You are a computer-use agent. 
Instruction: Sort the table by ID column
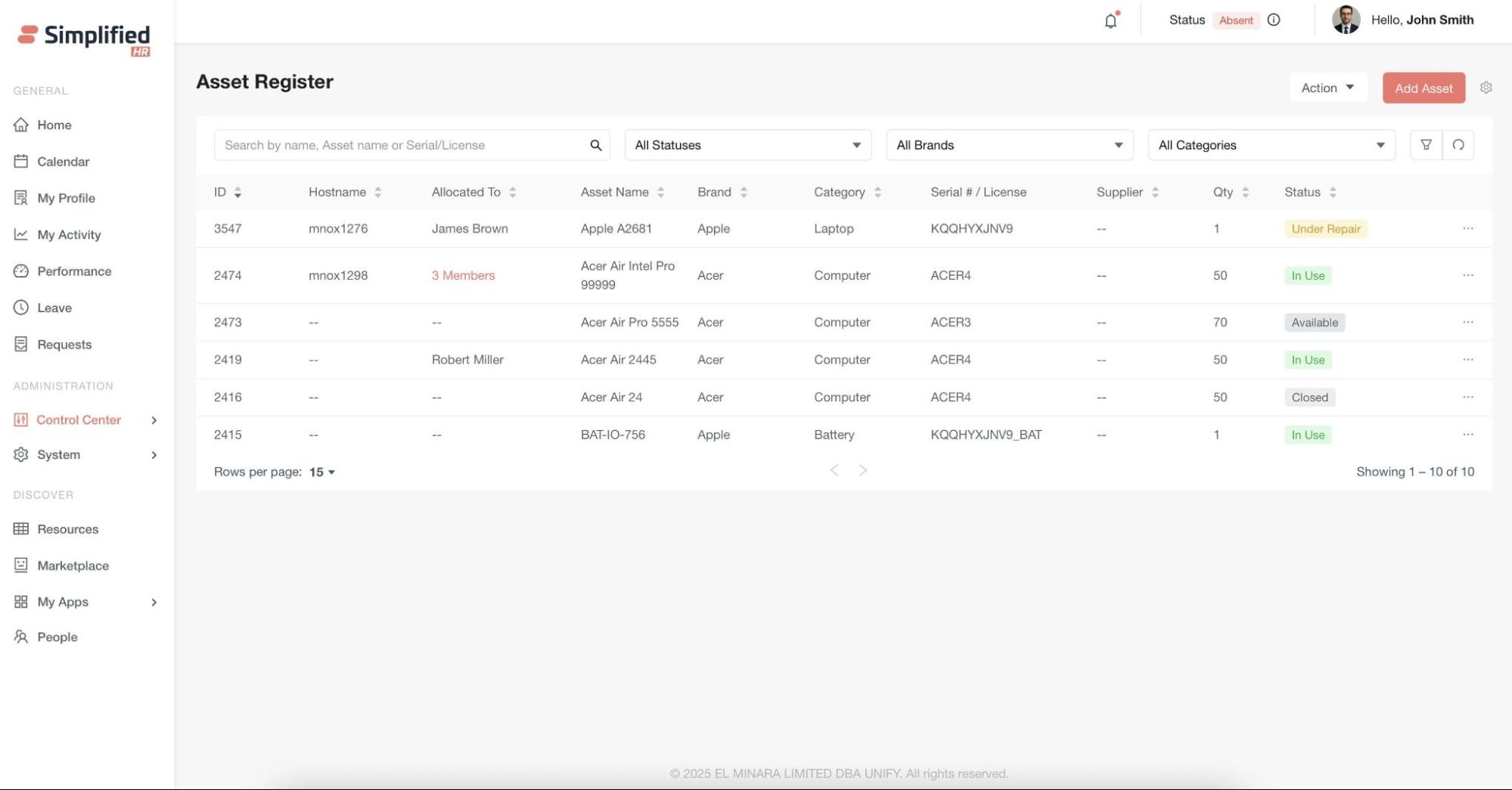[237, 193]
